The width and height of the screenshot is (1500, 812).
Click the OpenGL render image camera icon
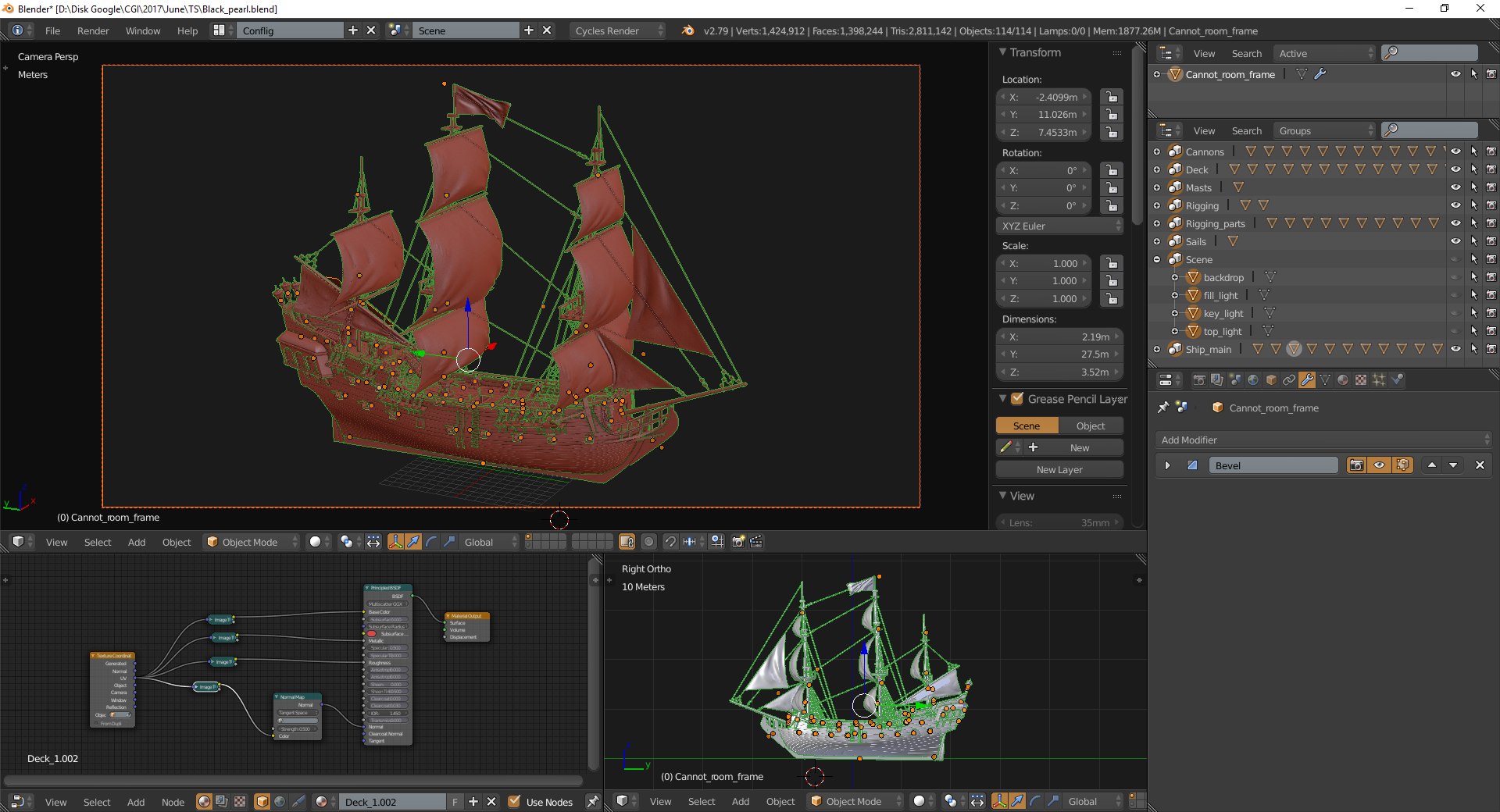coord(738,542)
